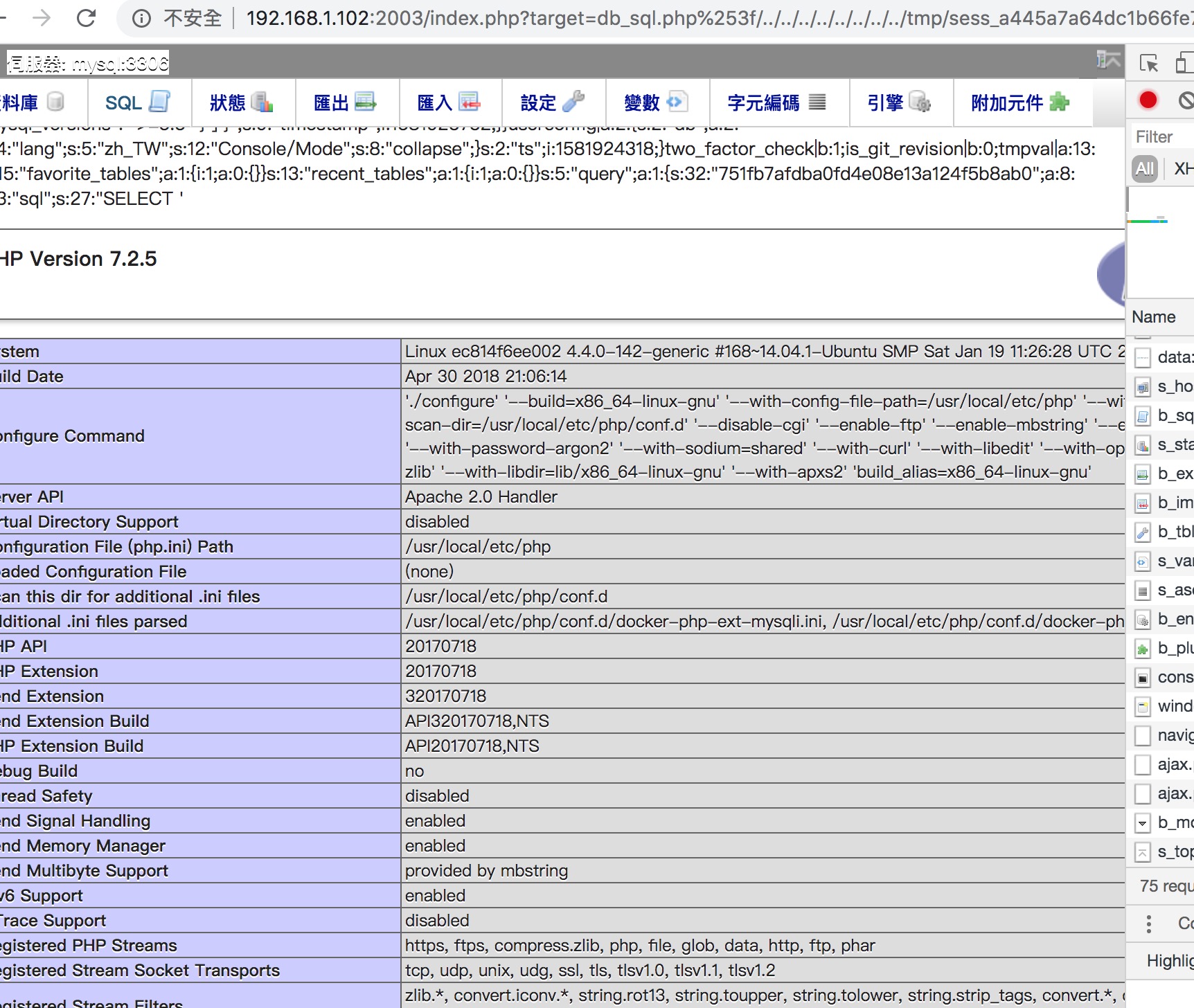Select the s_sta request row
The height and width of the screenshot is (1008, 1194).
click(1162, 444)
